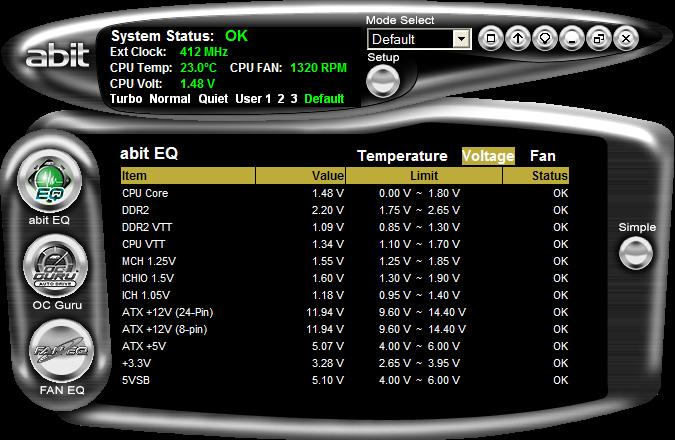The height and width of the screenshot is (446, 675).
Task: Click the ATX +12V (8-pin) row
Action: [x=344, y=329]
